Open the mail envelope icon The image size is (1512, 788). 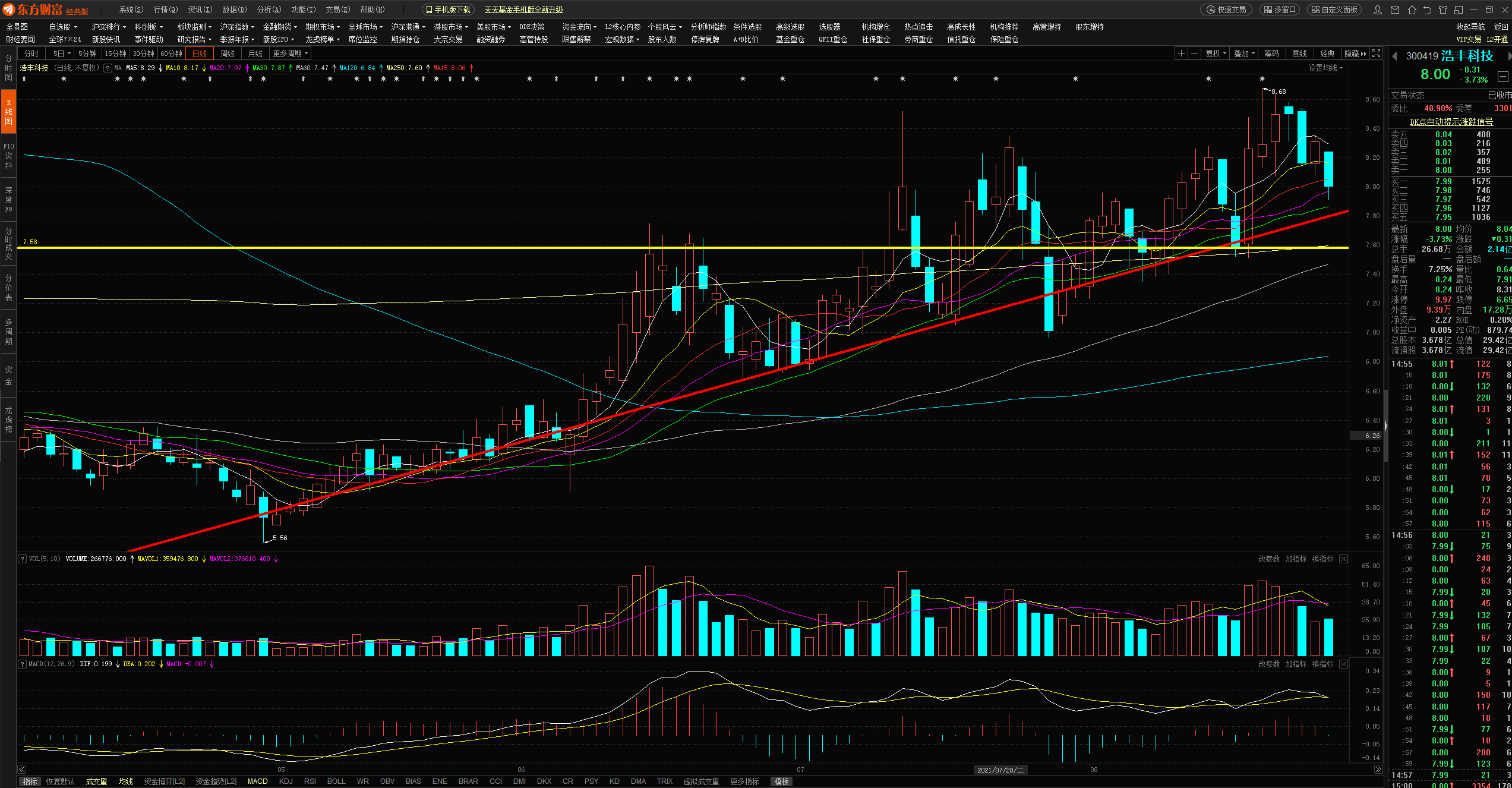click(x=1395, y=10)
